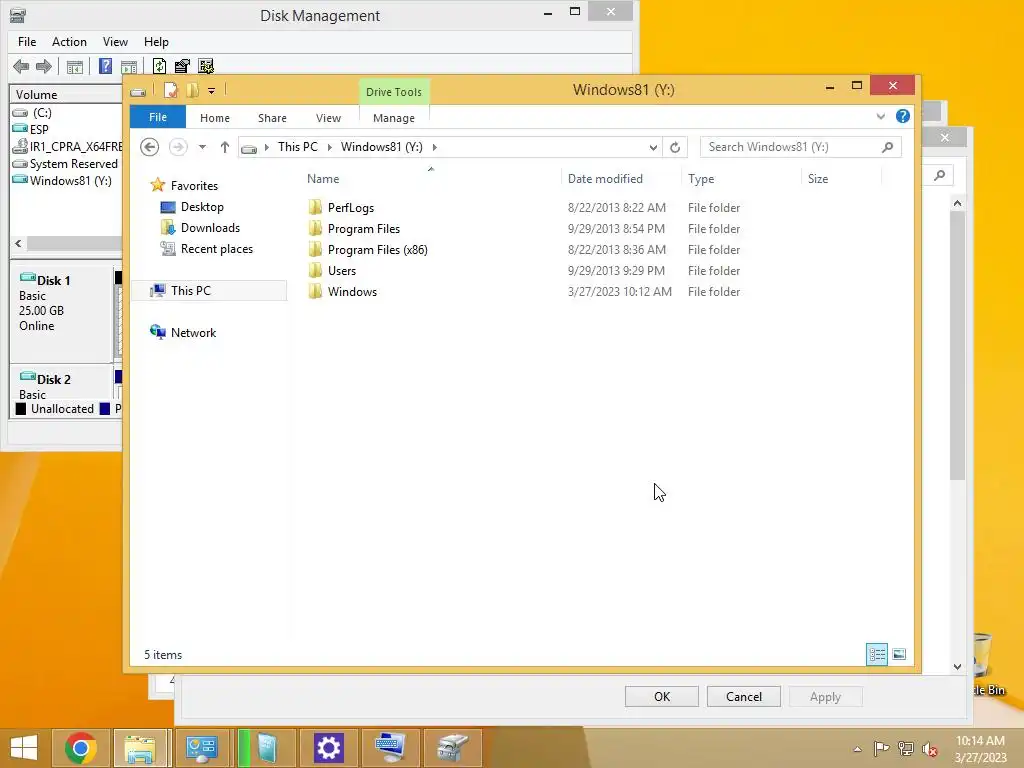Click Show/Hide Action Pane icon in Disk Management
Screen dimensions: 1024x768
[x=129, y=67]
